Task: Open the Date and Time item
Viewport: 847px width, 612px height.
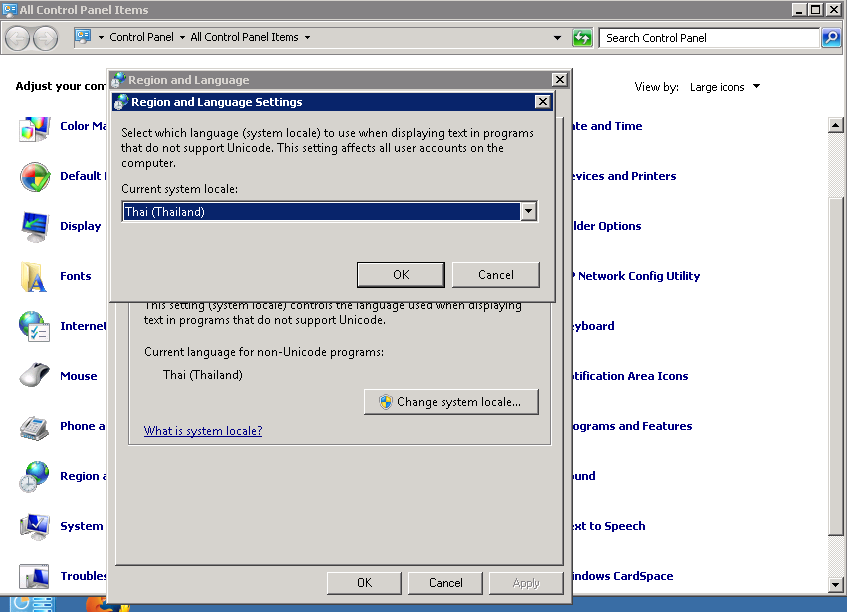Action: (608, 126)
